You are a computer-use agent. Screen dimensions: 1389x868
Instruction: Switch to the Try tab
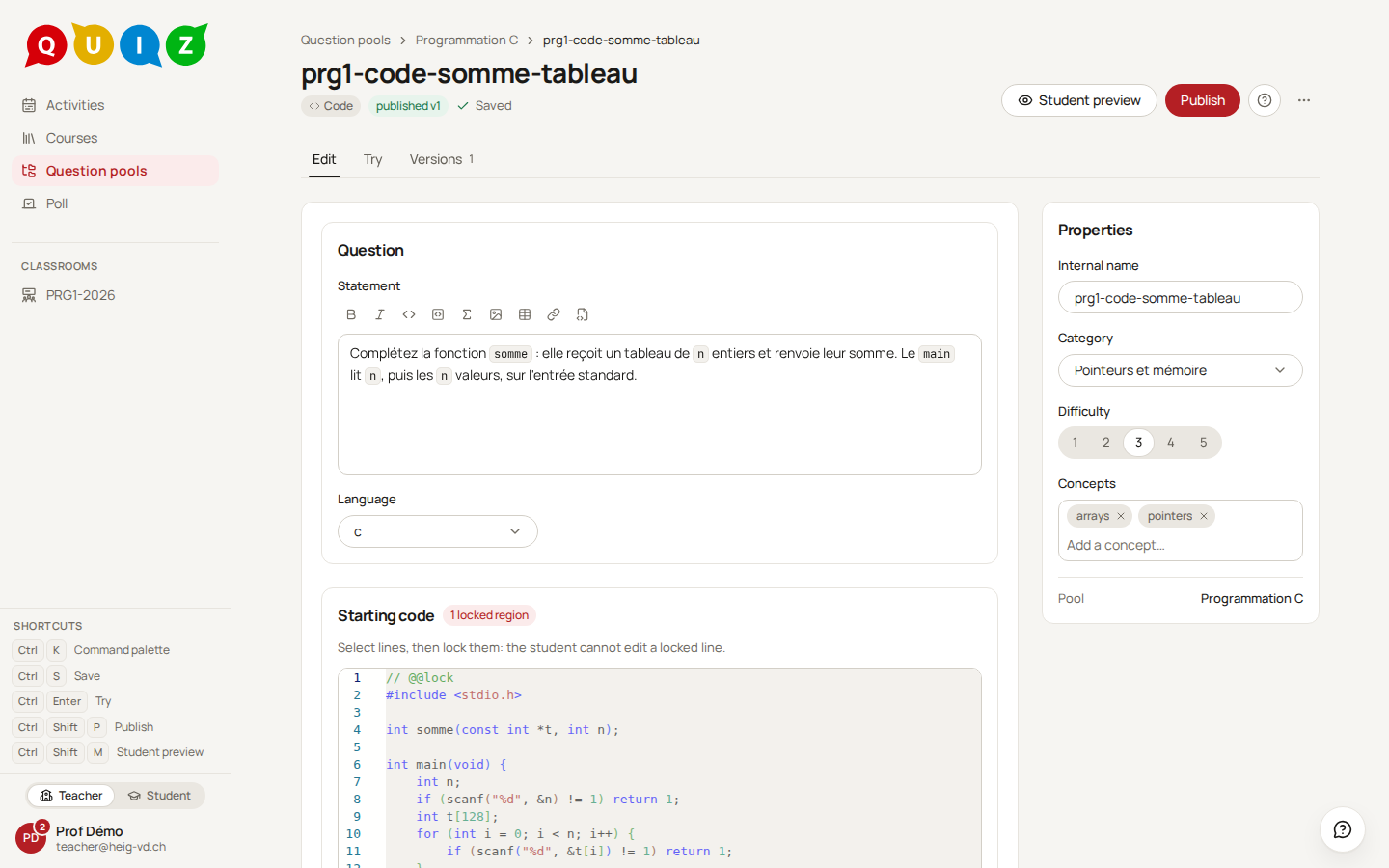click(373, 159)
